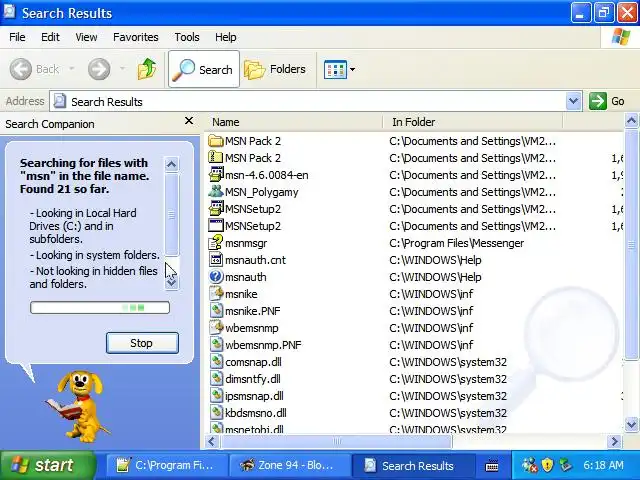The image size is (640, 480).
Task: Click the safely remove hardware tray icon
Action: (566, 464)
